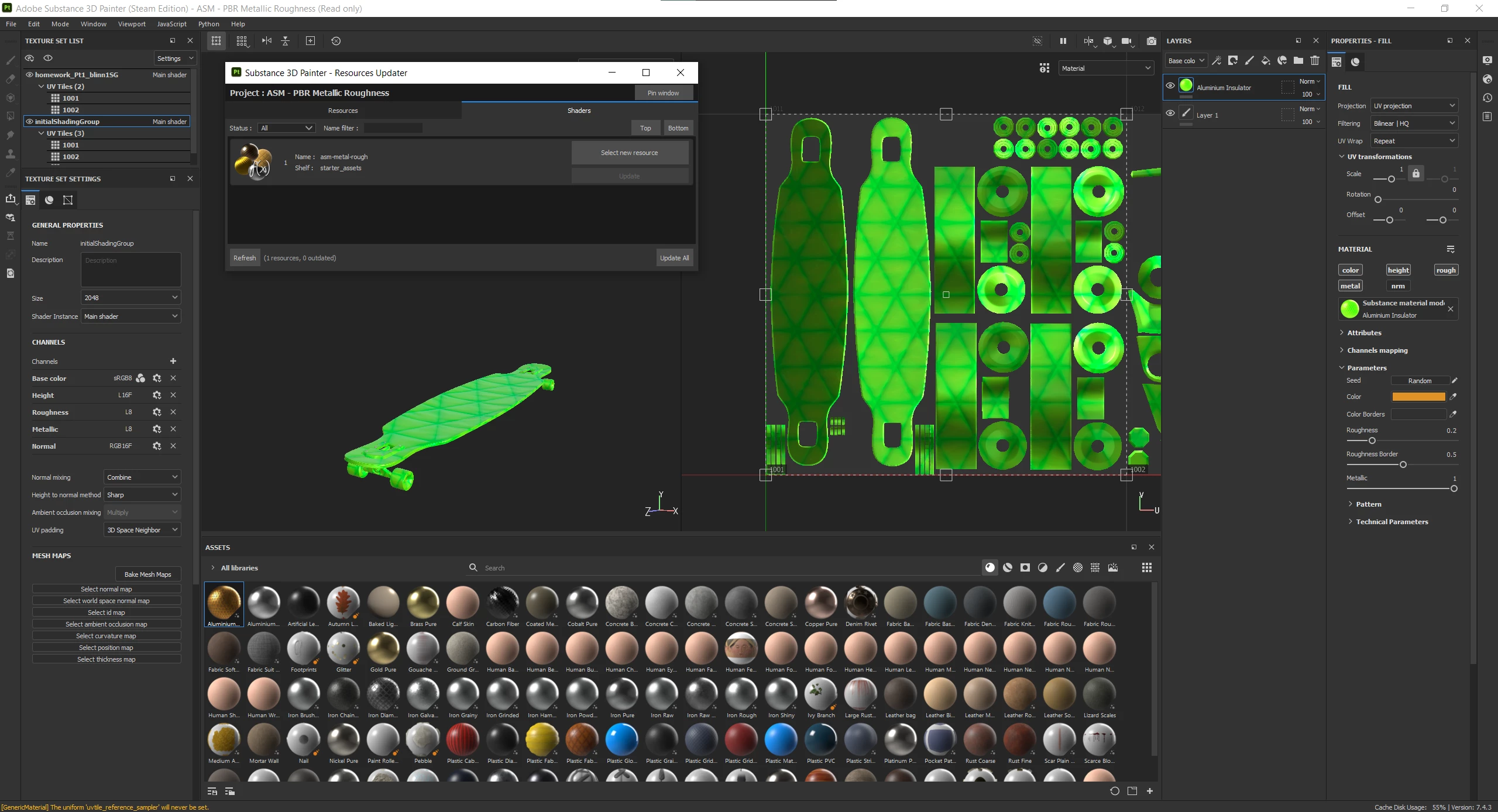Toggle visibility of Layer 1
This screenshot has width=1498, height=812.
[1170, 113]
